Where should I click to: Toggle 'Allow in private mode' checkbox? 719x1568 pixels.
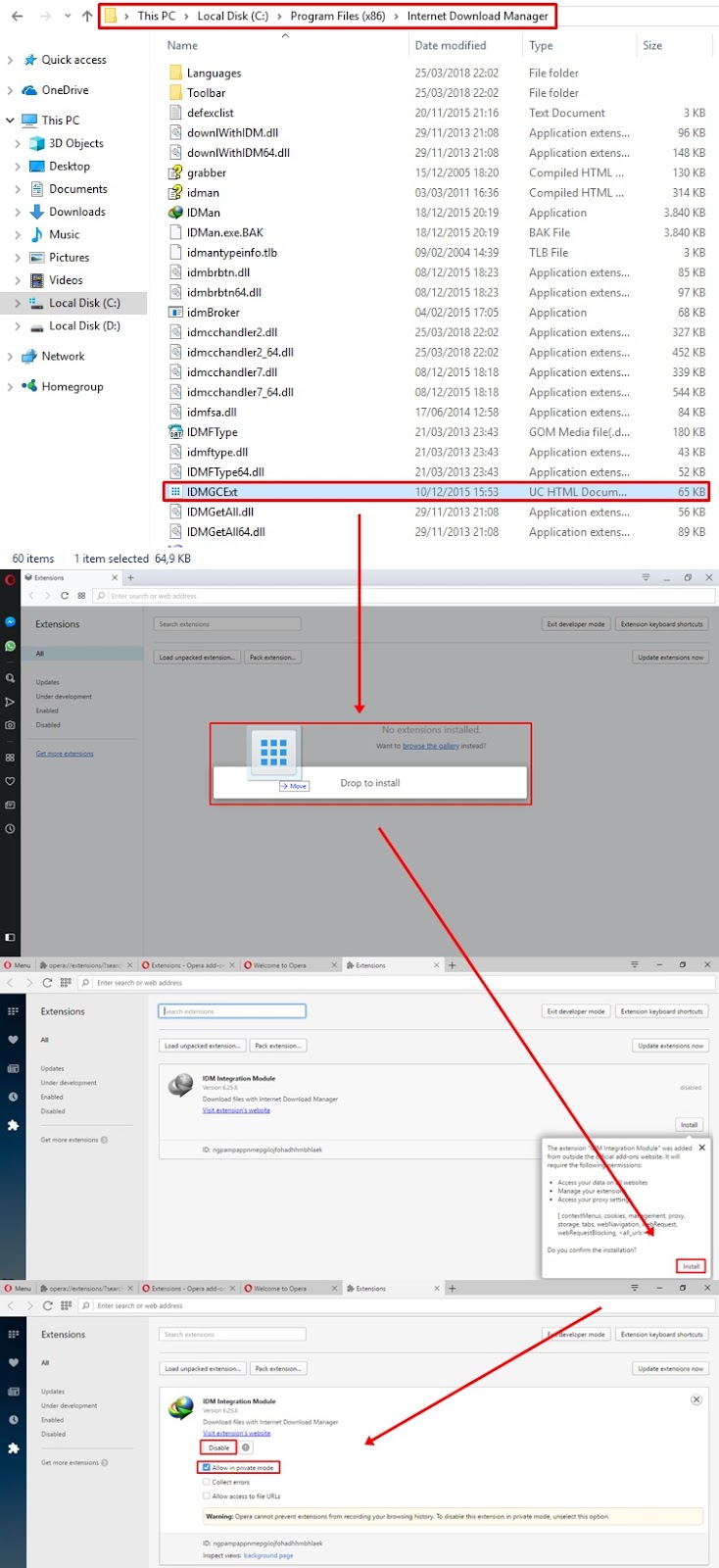(207, 1468)
